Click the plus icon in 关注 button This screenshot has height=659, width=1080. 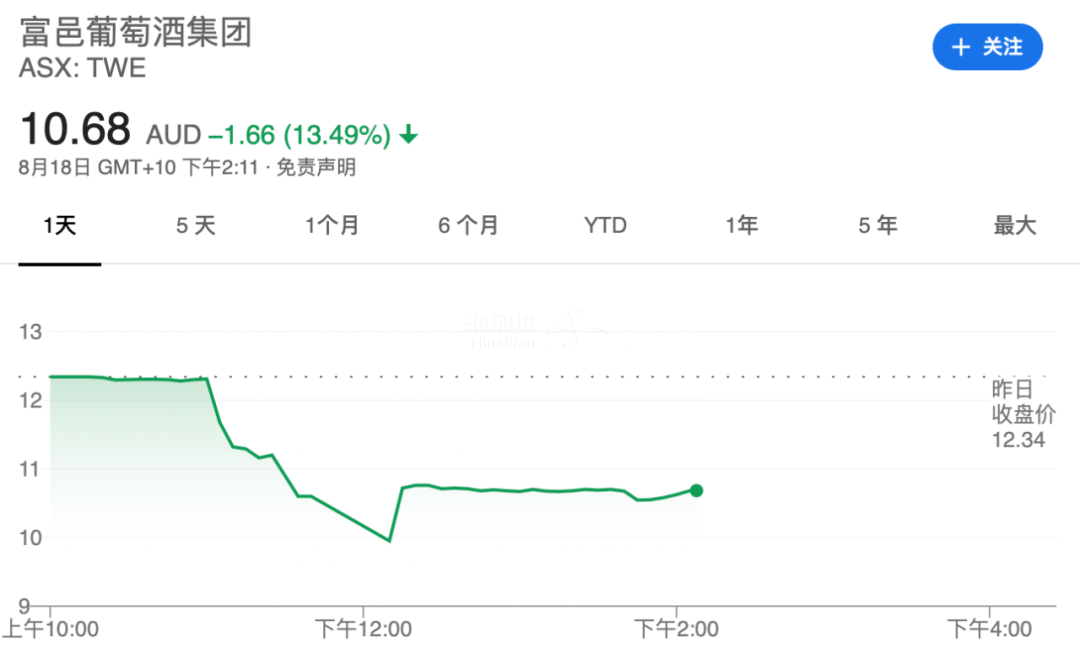click(x=961, y=47)
